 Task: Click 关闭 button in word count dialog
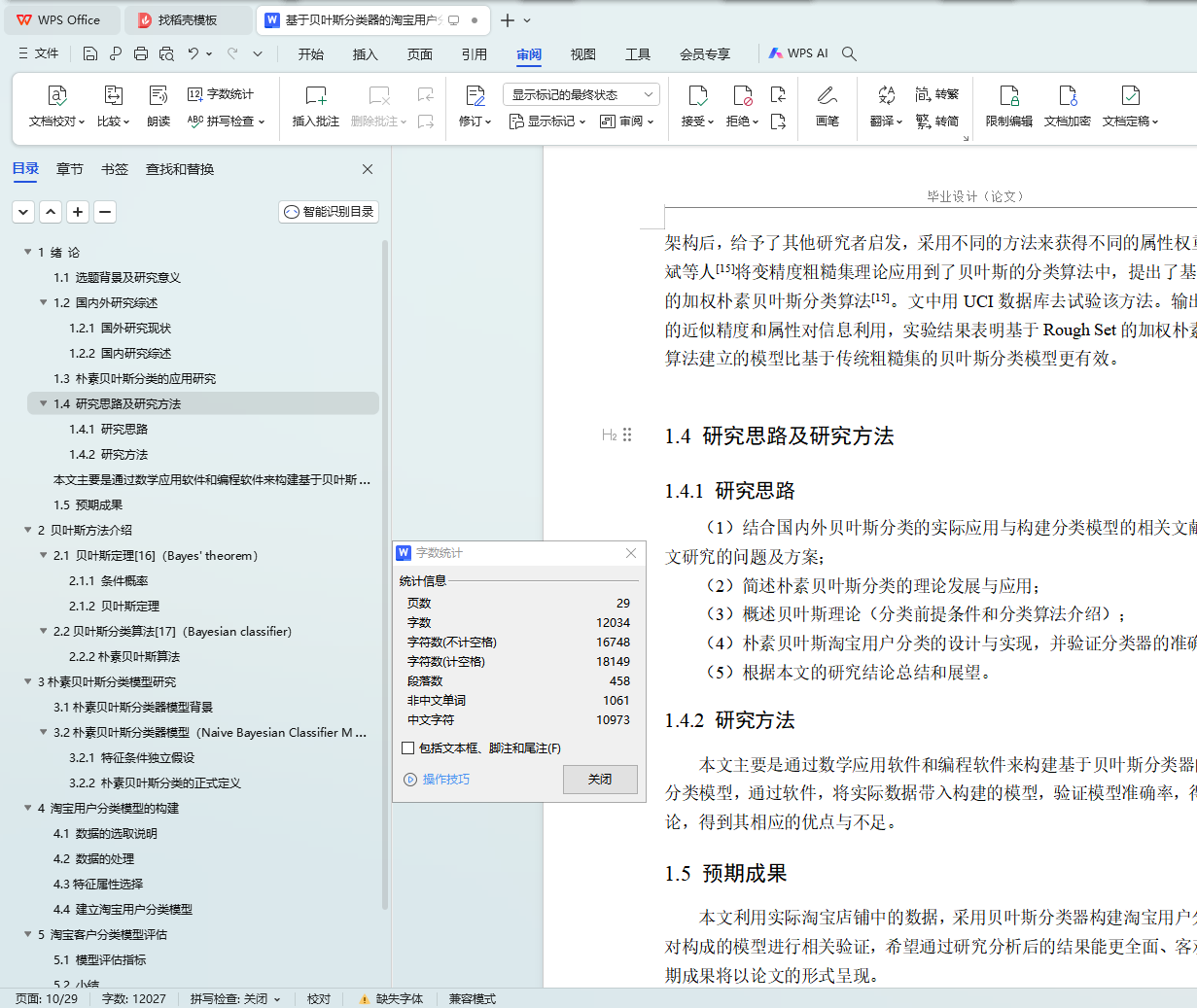pos(600,780)
